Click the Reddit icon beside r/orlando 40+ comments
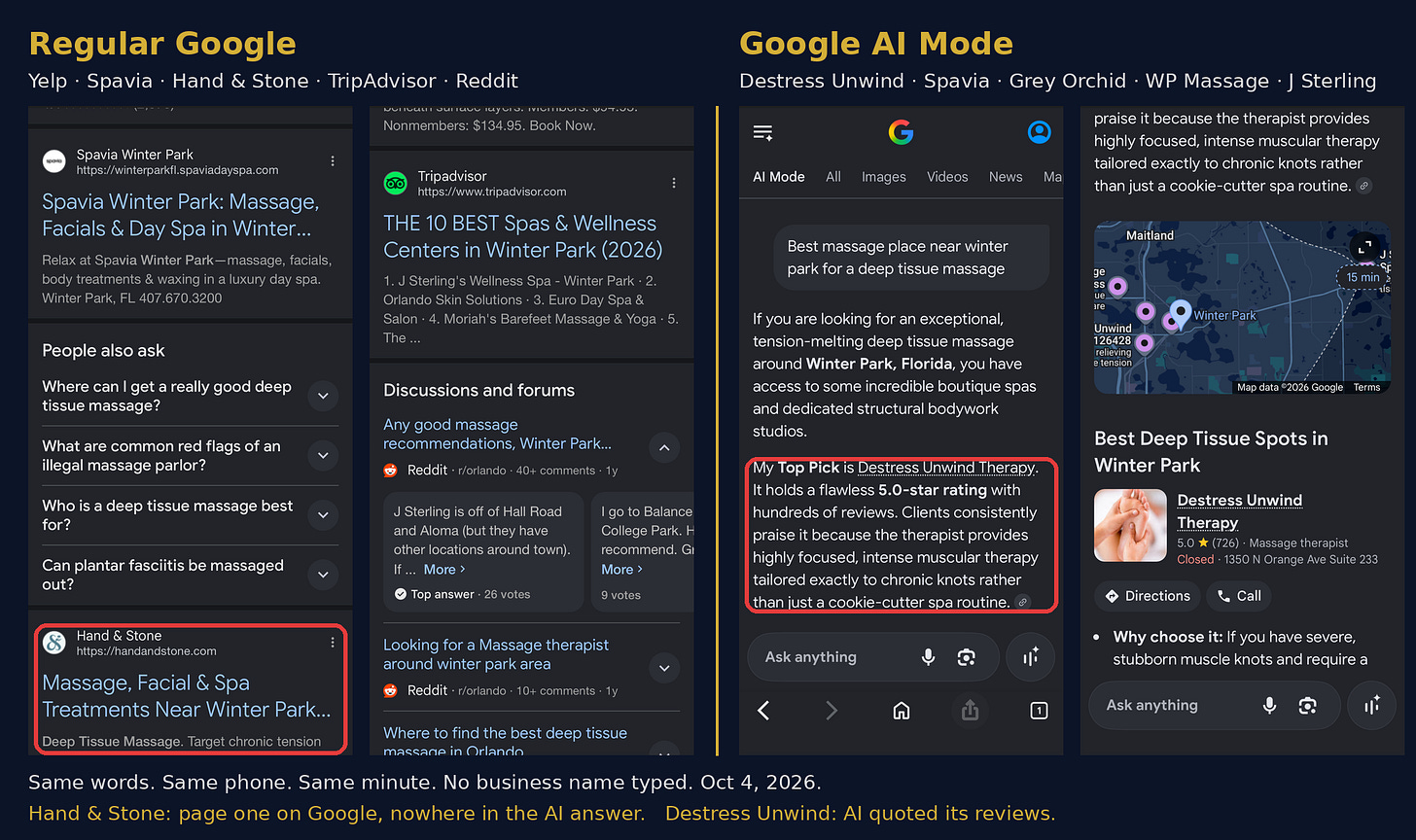The width and height of the screenshot is (1416, 840). pos(390,471)
